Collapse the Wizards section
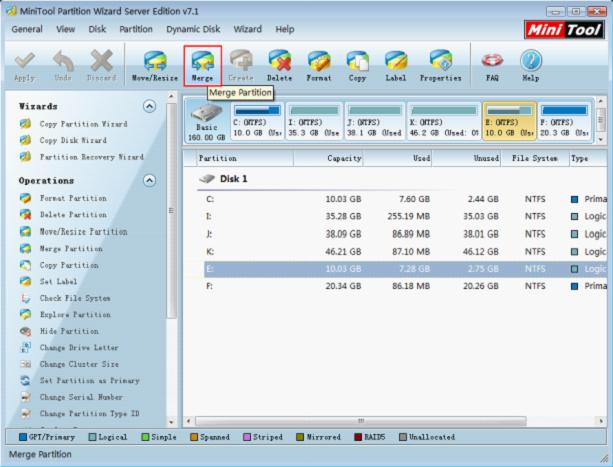Screen dimensions: 613x467 click(x=149, y=106)
